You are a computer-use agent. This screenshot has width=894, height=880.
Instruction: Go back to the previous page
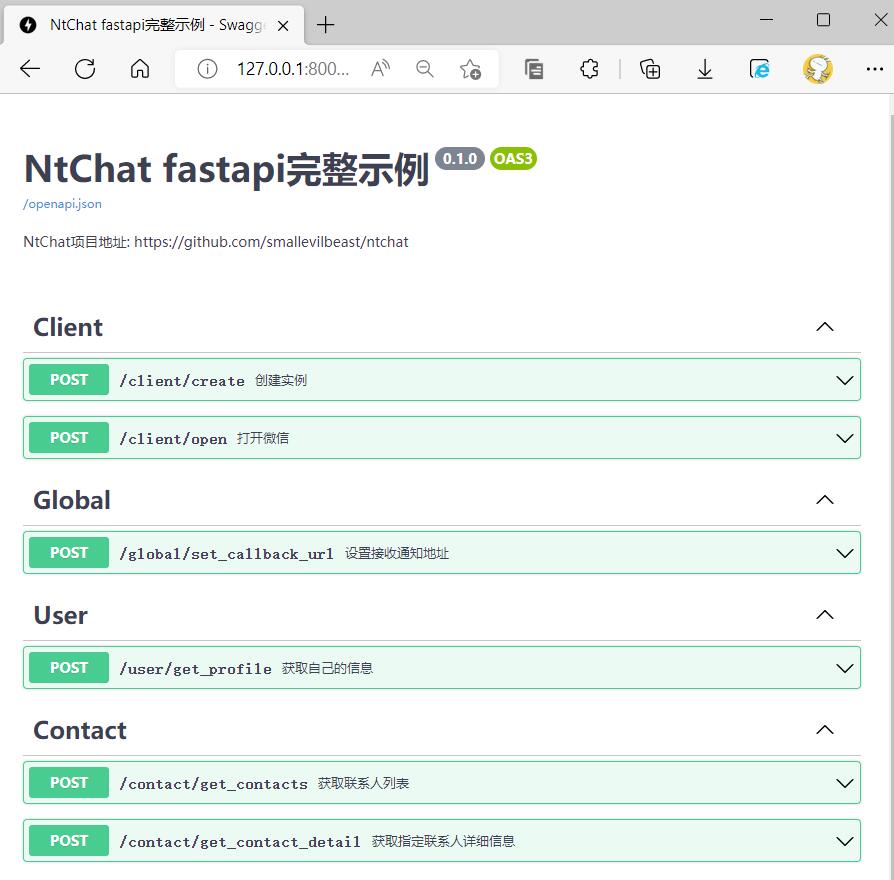coord(30,69)
